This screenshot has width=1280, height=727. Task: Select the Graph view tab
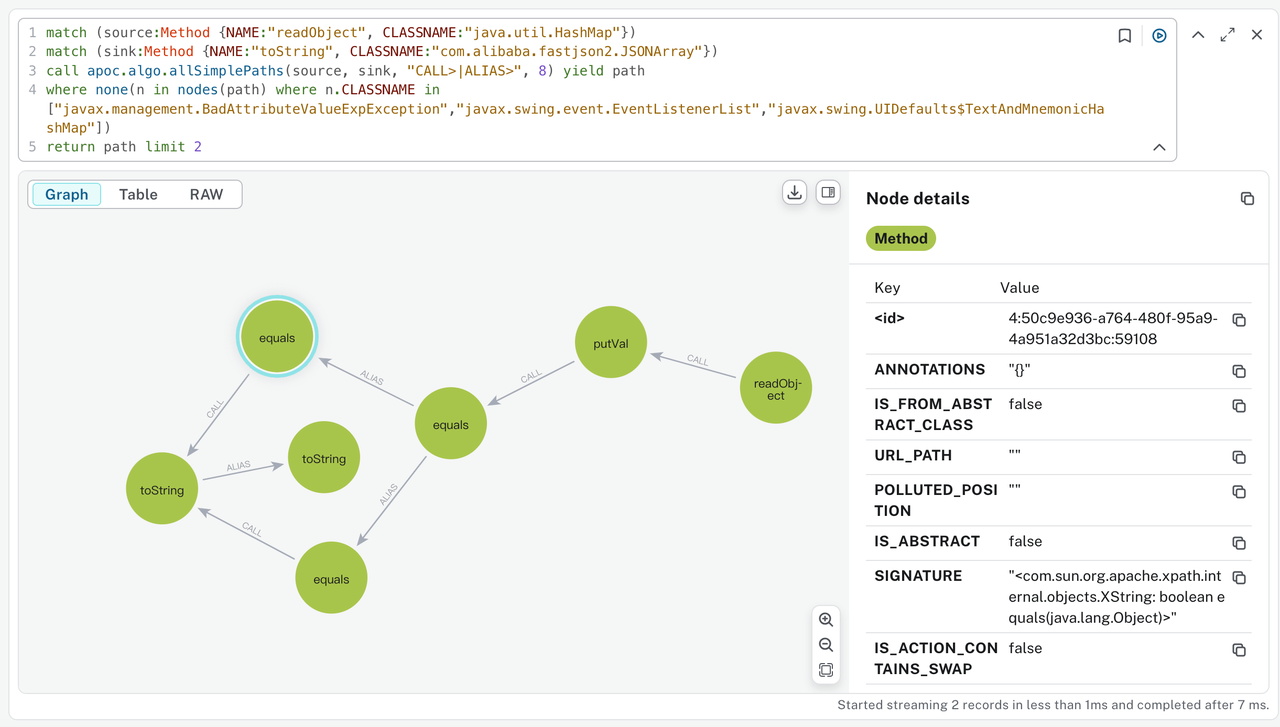(67, 194)
